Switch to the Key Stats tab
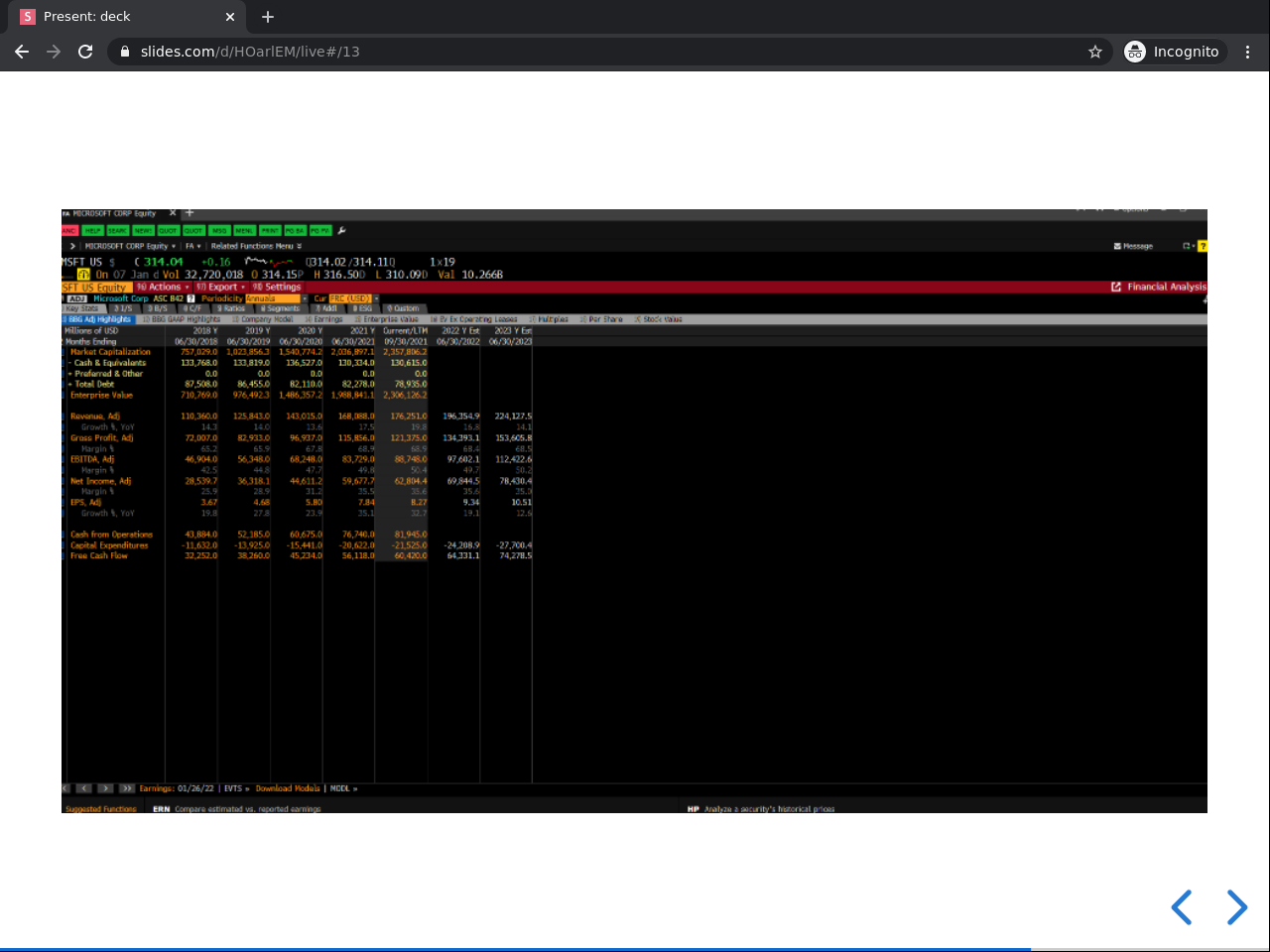The image size is (1270, 952). tap(83, 308)
